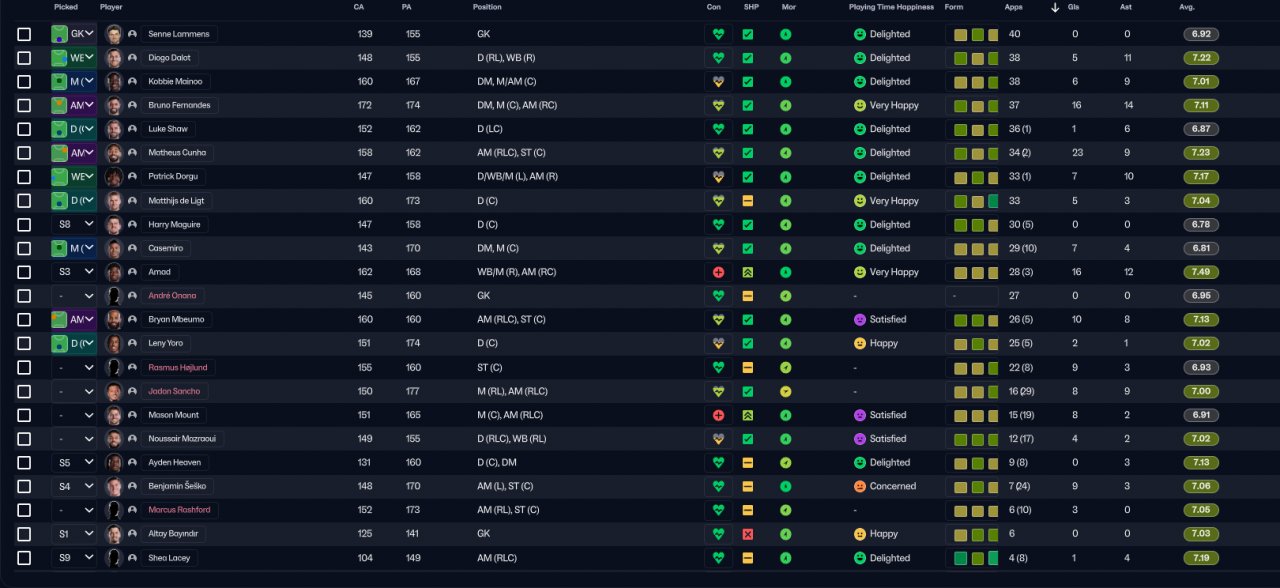
Task: Open Noussair Mazraoui's player name button
Action: 182,439
